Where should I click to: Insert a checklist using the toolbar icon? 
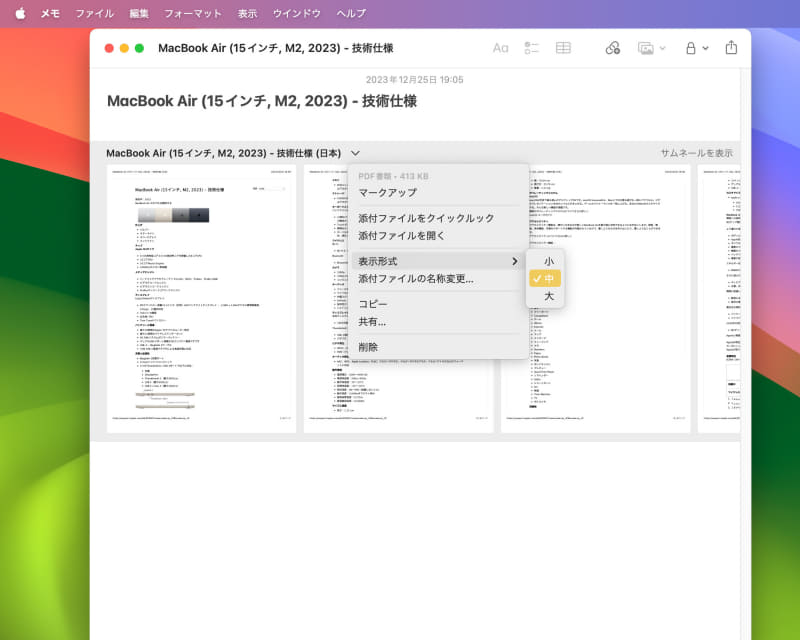pyautogui.click(x=530, y=47)
